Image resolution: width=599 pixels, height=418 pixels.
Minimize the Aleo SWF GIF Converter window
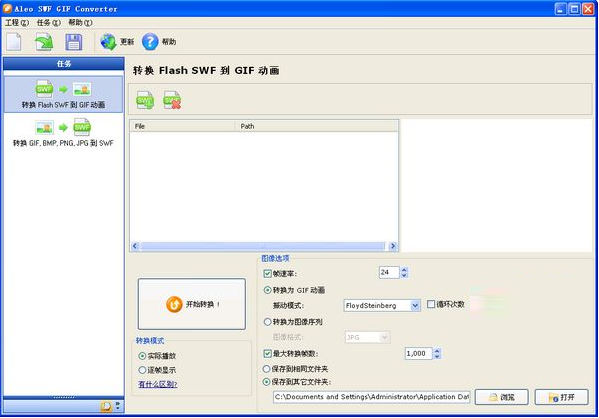coord(560,9)
